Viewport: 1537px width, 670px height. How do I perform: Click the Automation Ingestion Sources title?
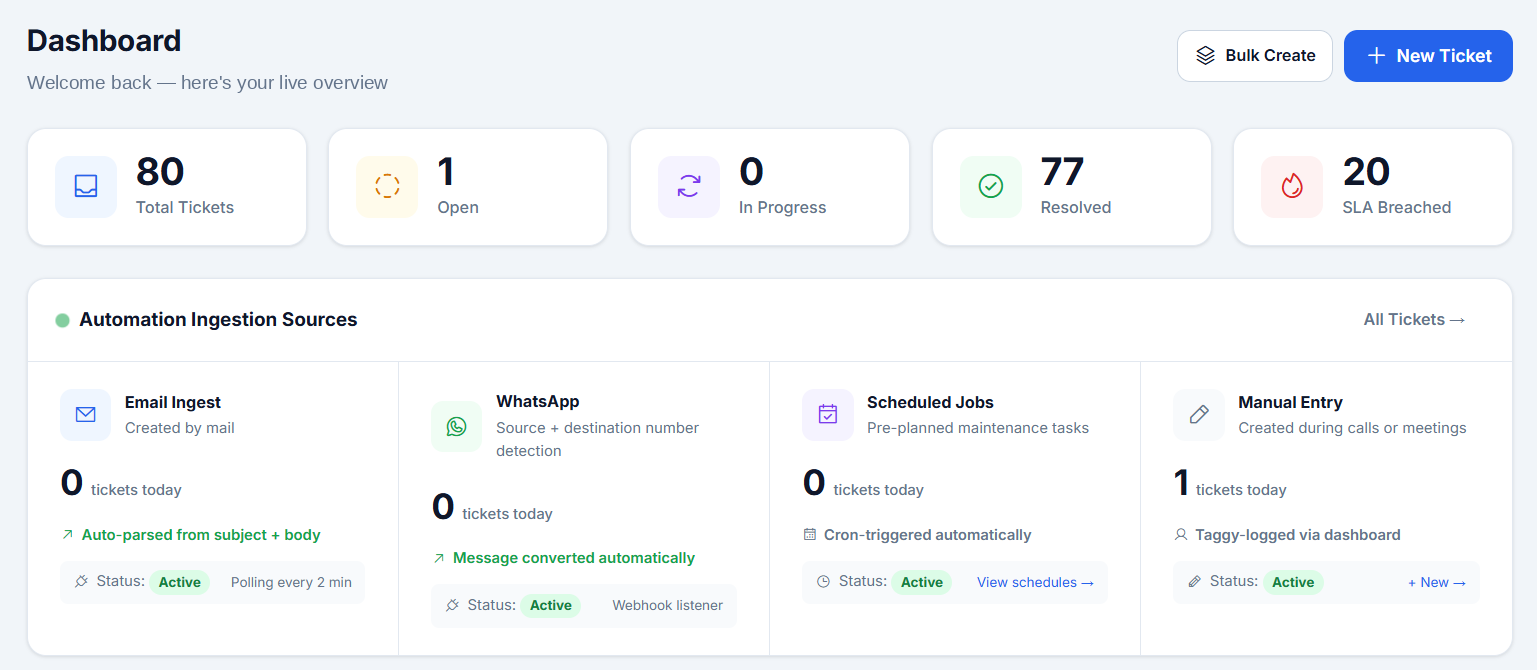tap(218, 320)
